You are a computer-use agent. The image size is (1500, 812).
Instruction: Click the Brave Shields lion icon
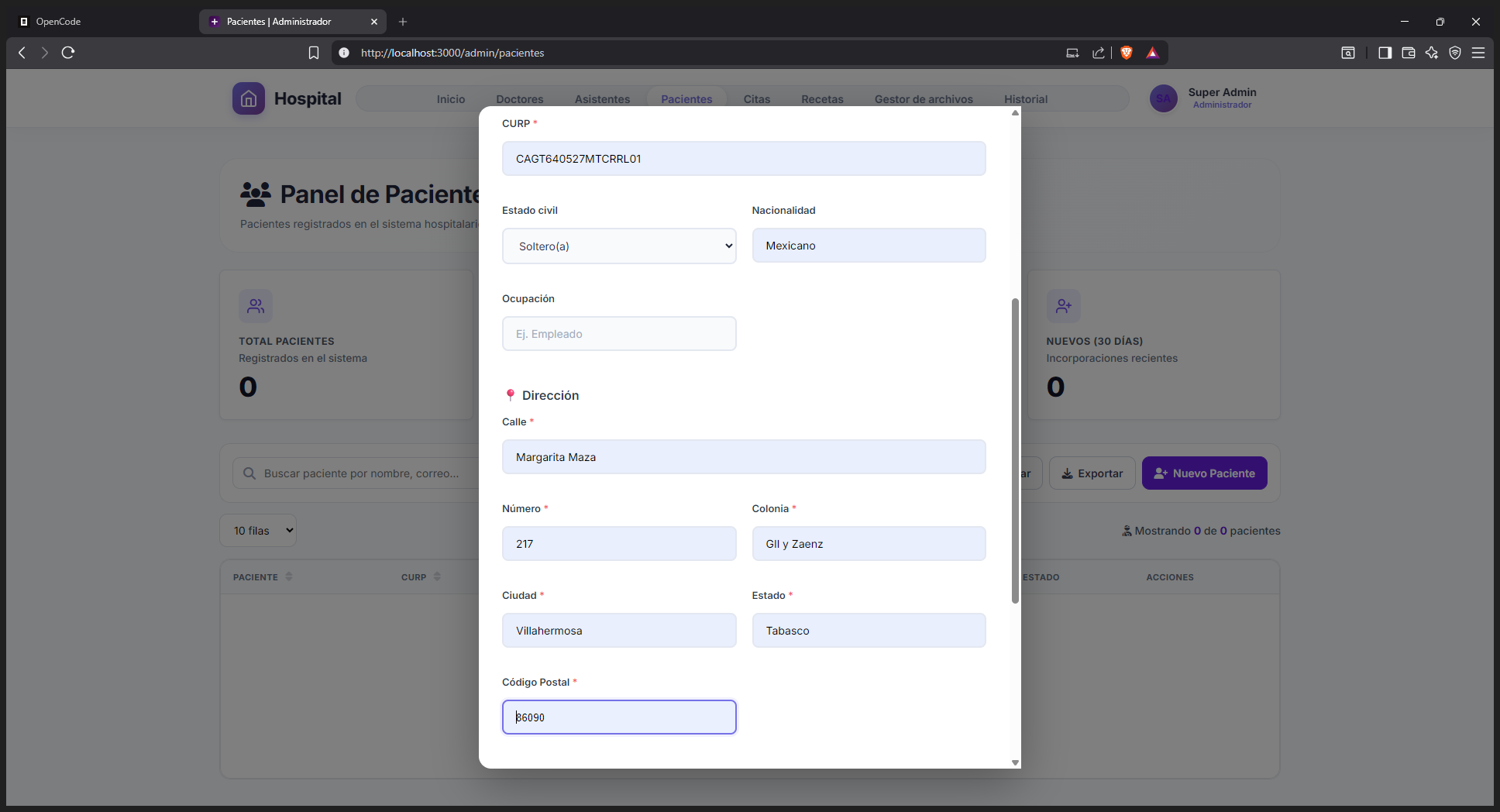pos(1127,53)
